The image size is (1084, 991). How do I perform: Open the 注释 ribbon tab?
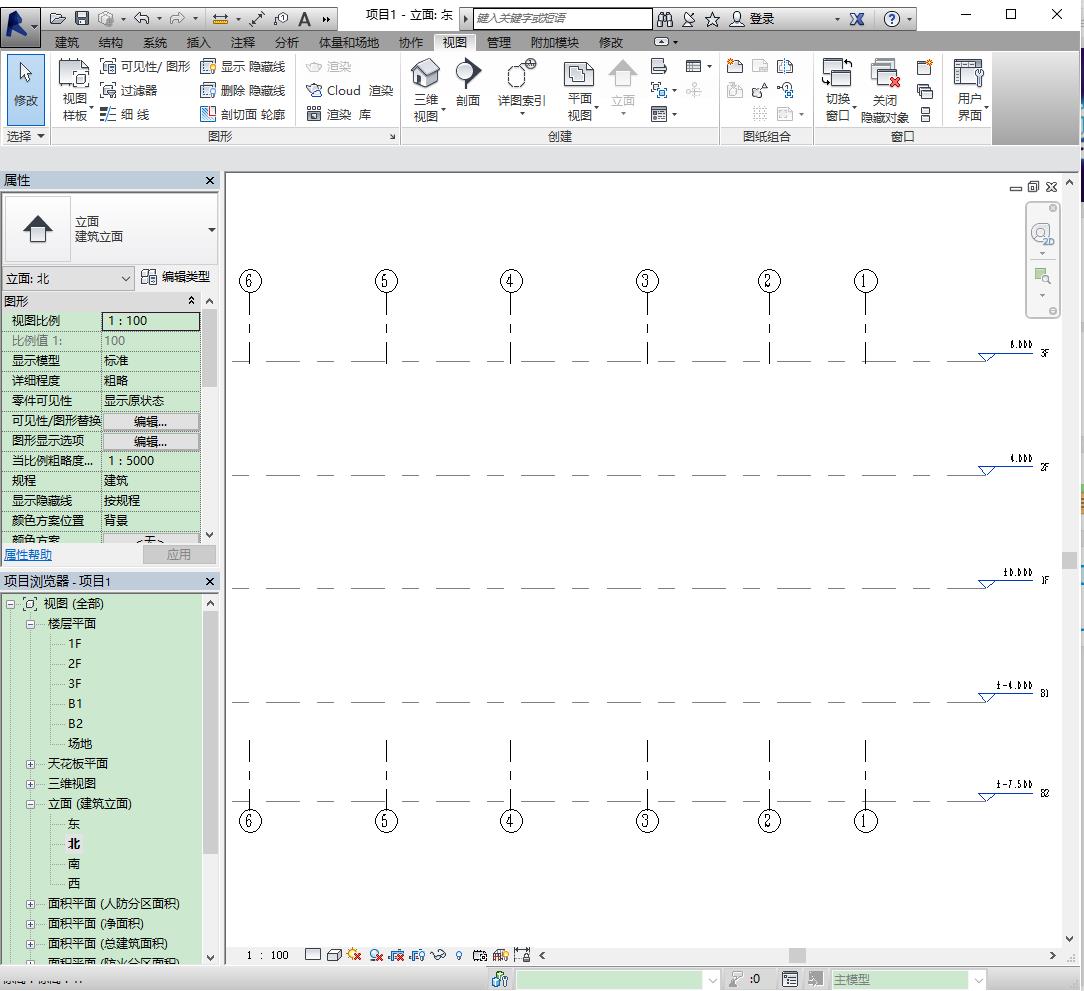(x=243, y=42)
